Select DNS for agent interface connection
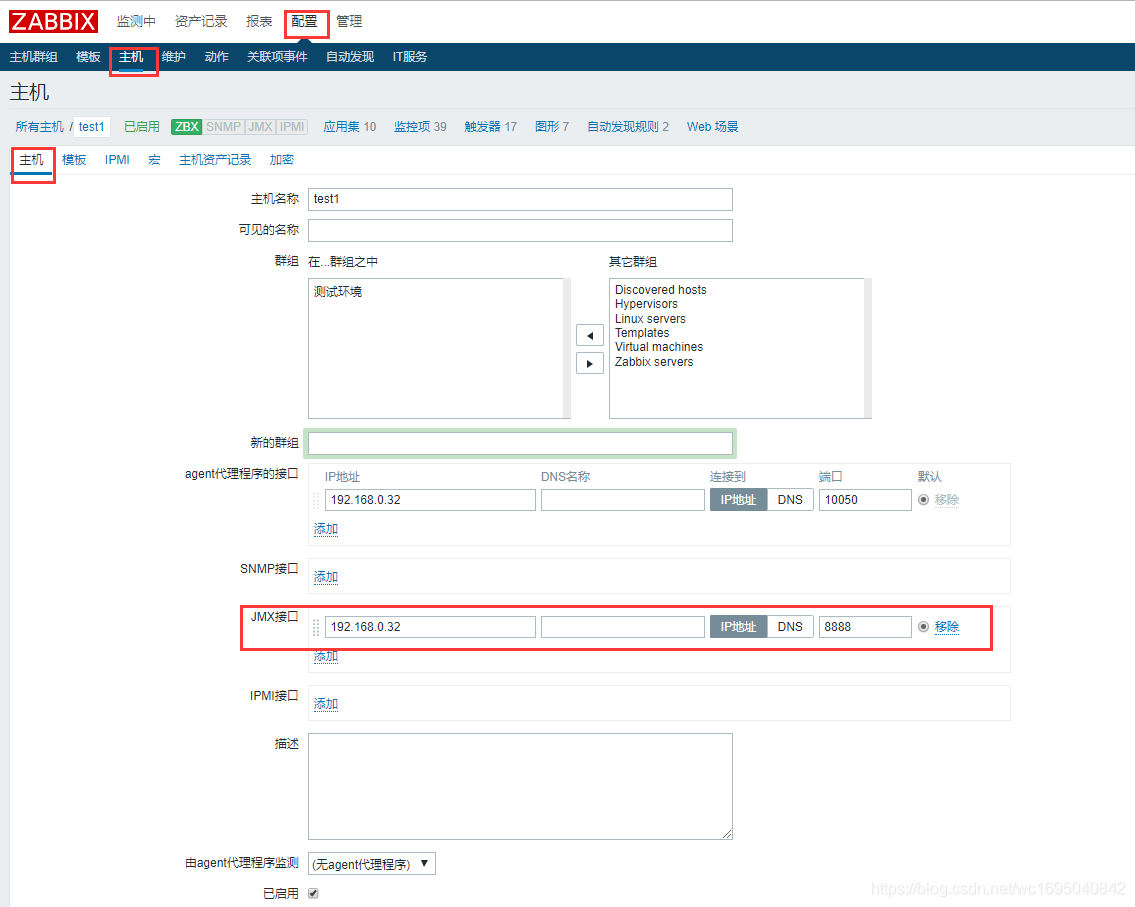1135x907 pixels. click(790, 499)
